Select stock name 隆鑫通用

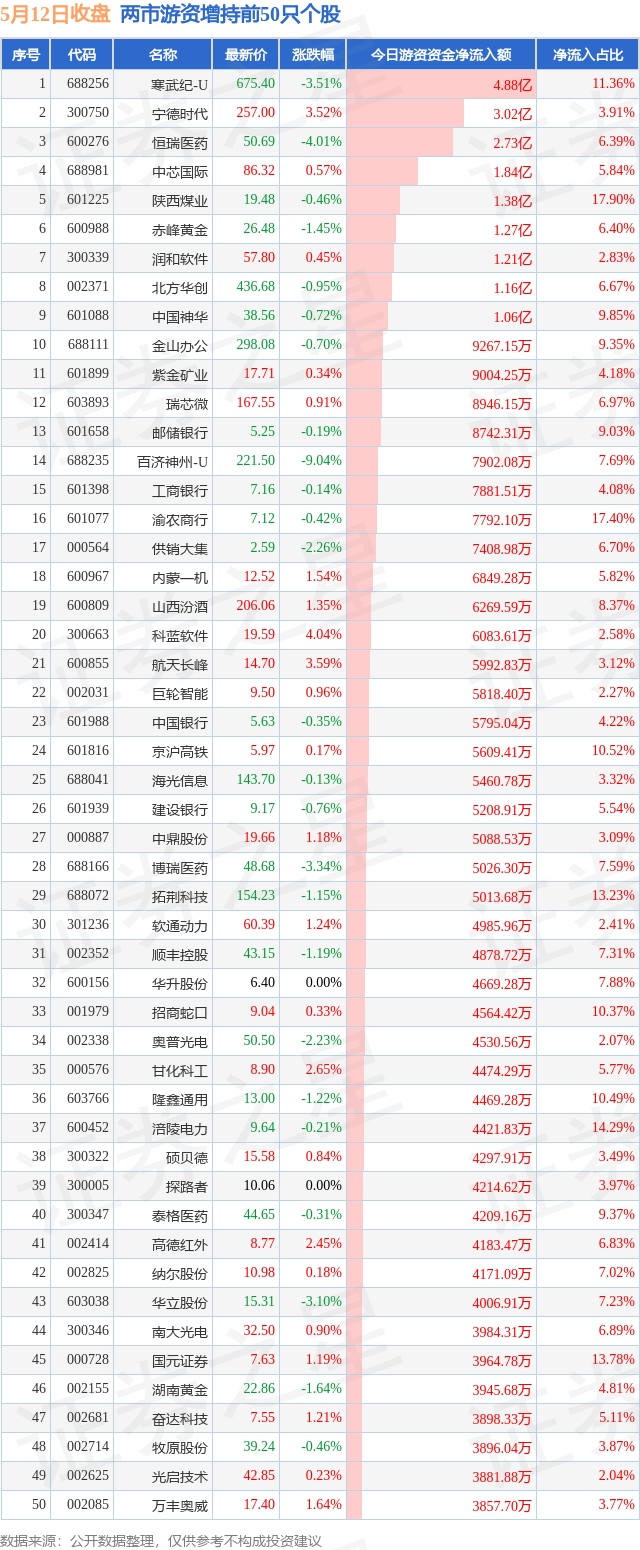pos(179,1099)
